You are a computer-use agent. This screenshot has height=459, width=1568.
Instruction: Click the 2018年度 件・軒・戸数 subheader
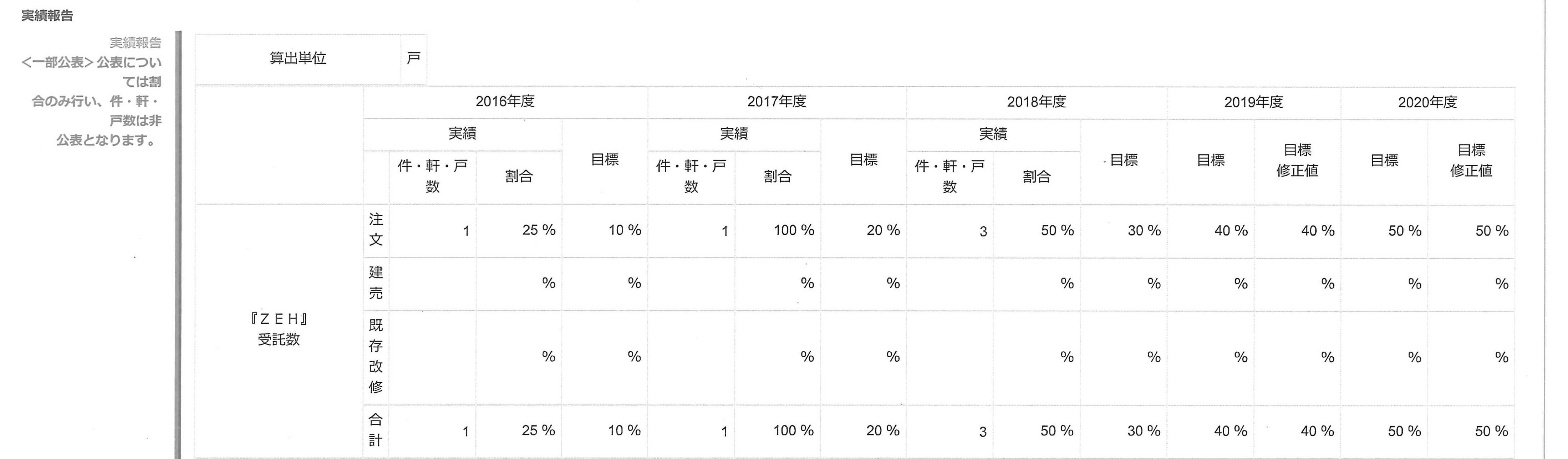(950, 177)
